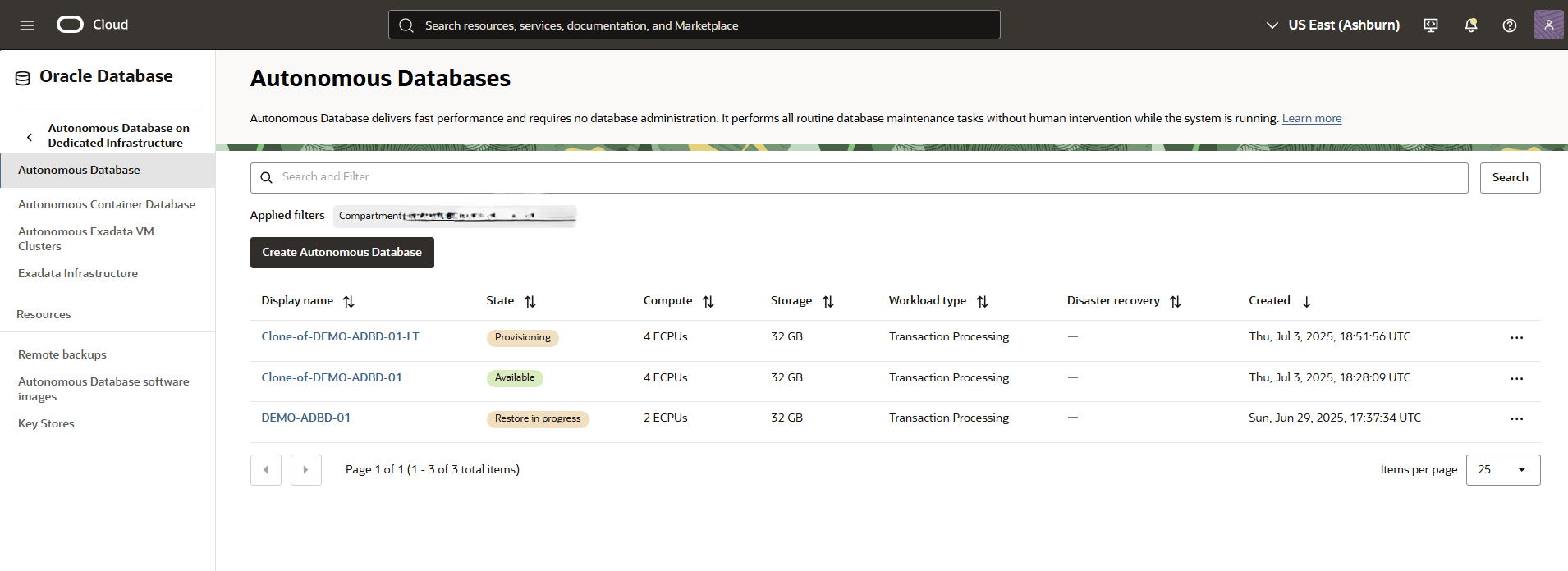Open Key Stores page
The width and height of the screenshot is (1568, 571).
coord(46,423)
